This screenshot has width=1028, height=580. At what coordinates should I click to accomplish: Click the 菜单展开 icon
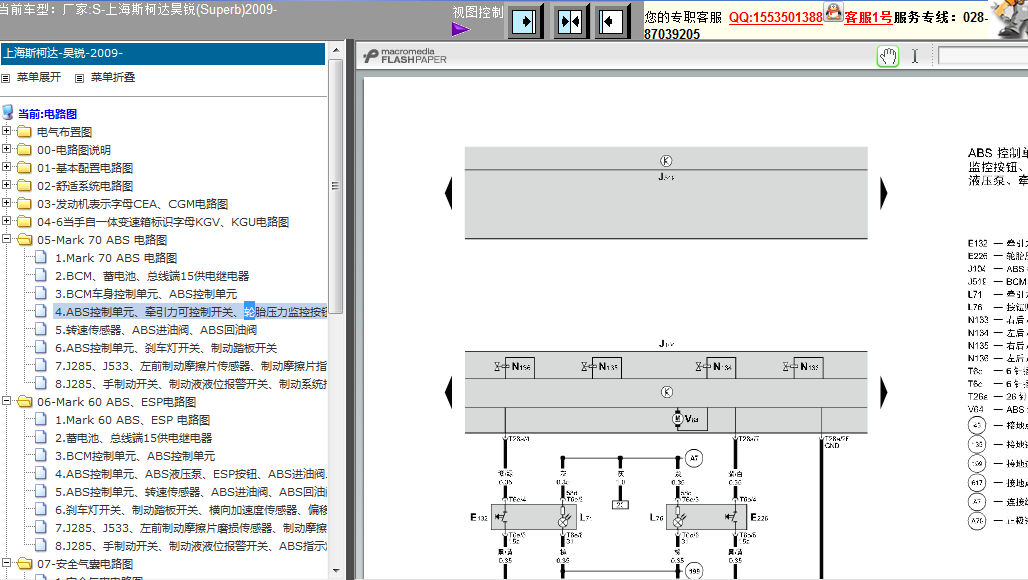point(6,78)
